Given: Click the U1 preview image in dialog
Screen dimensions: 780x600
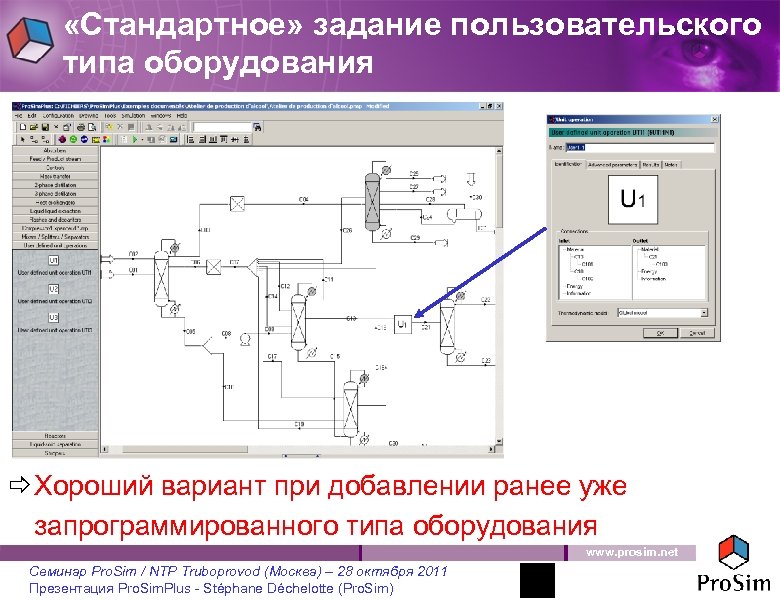Looking at the screenshot, I should point(633,200).
